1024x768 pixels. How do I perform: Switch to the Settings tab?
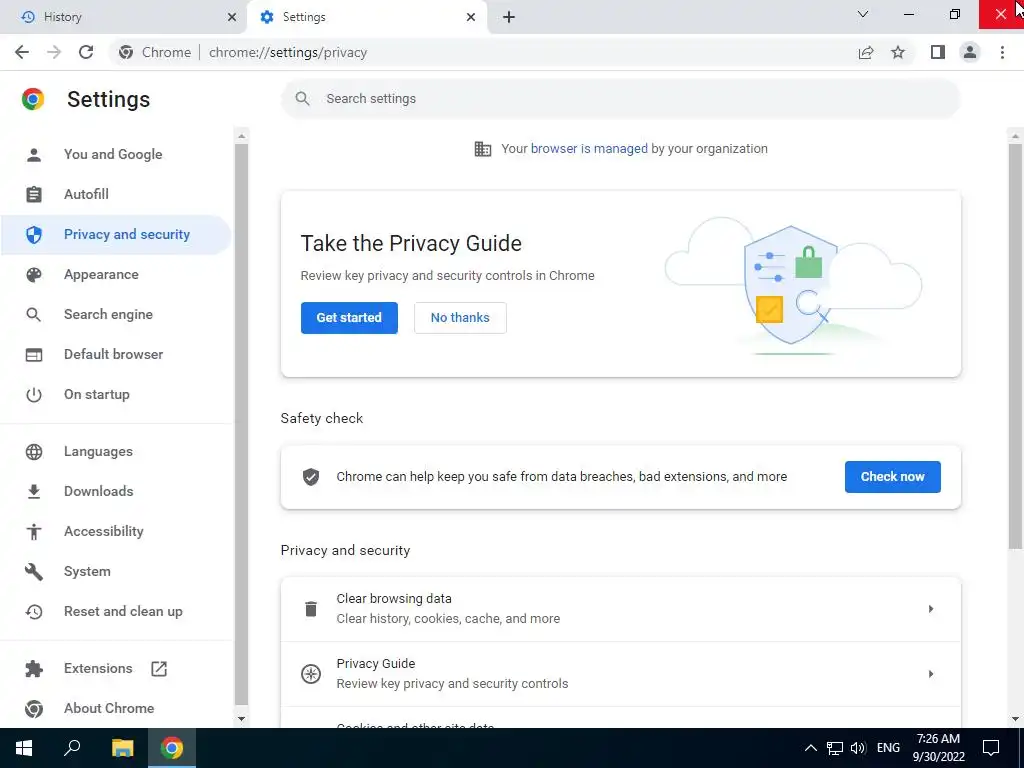tap(368, 17)
